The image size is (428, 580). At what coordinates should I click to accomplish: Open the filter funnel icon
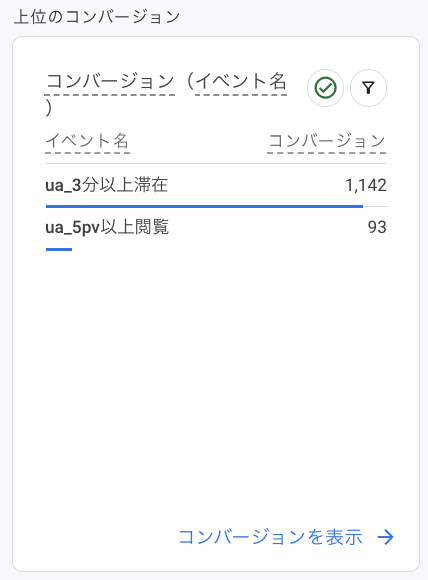(x=368, y=88)
